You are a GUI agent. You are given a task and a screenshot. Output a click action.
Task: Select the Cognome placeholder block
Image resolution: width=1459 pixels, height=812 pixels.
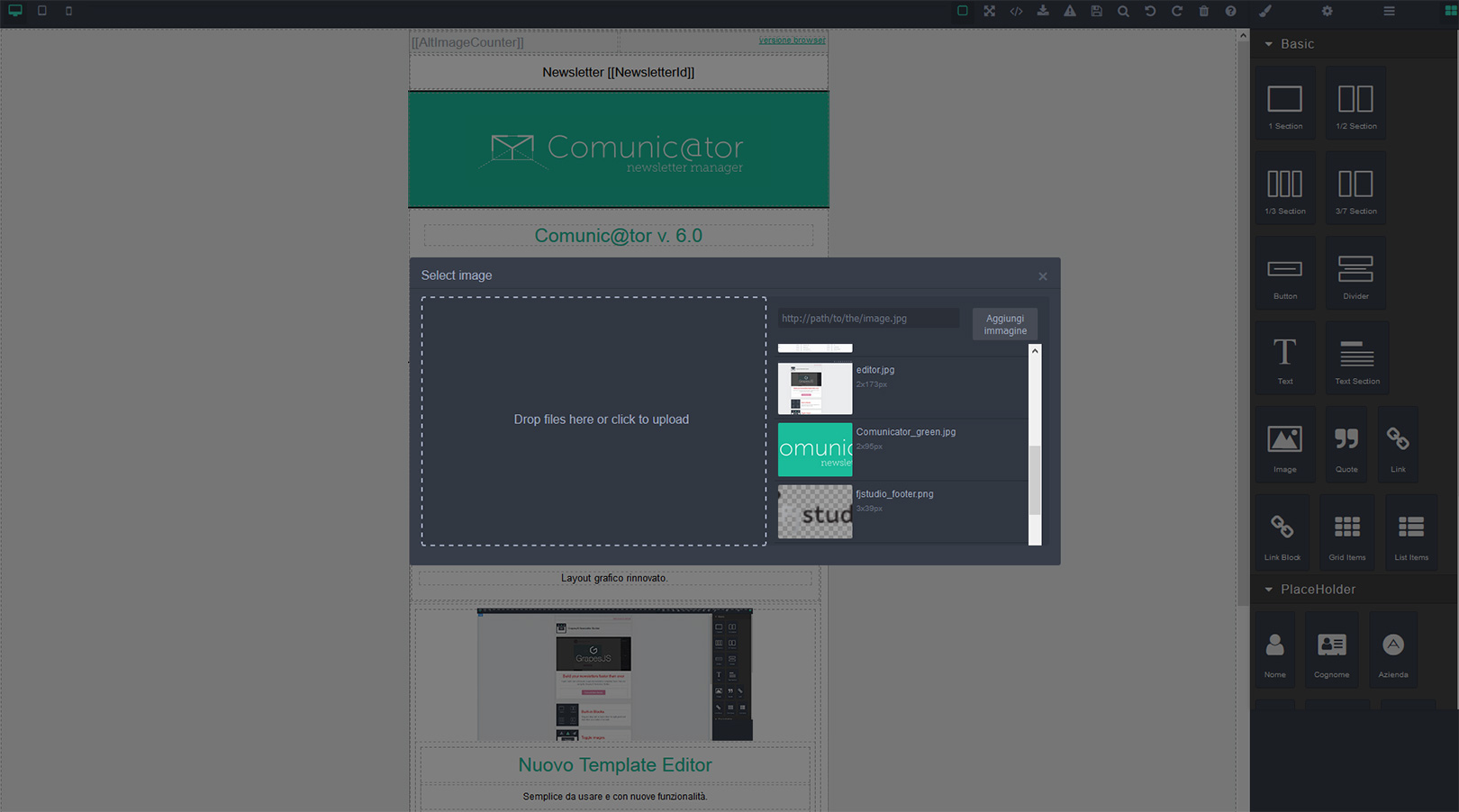point(1332,650)
